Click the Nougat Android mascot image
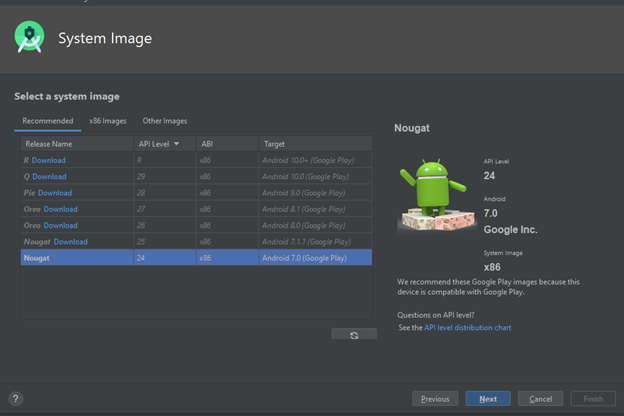This screenshot has width=624, height=416. pos(437,195)
